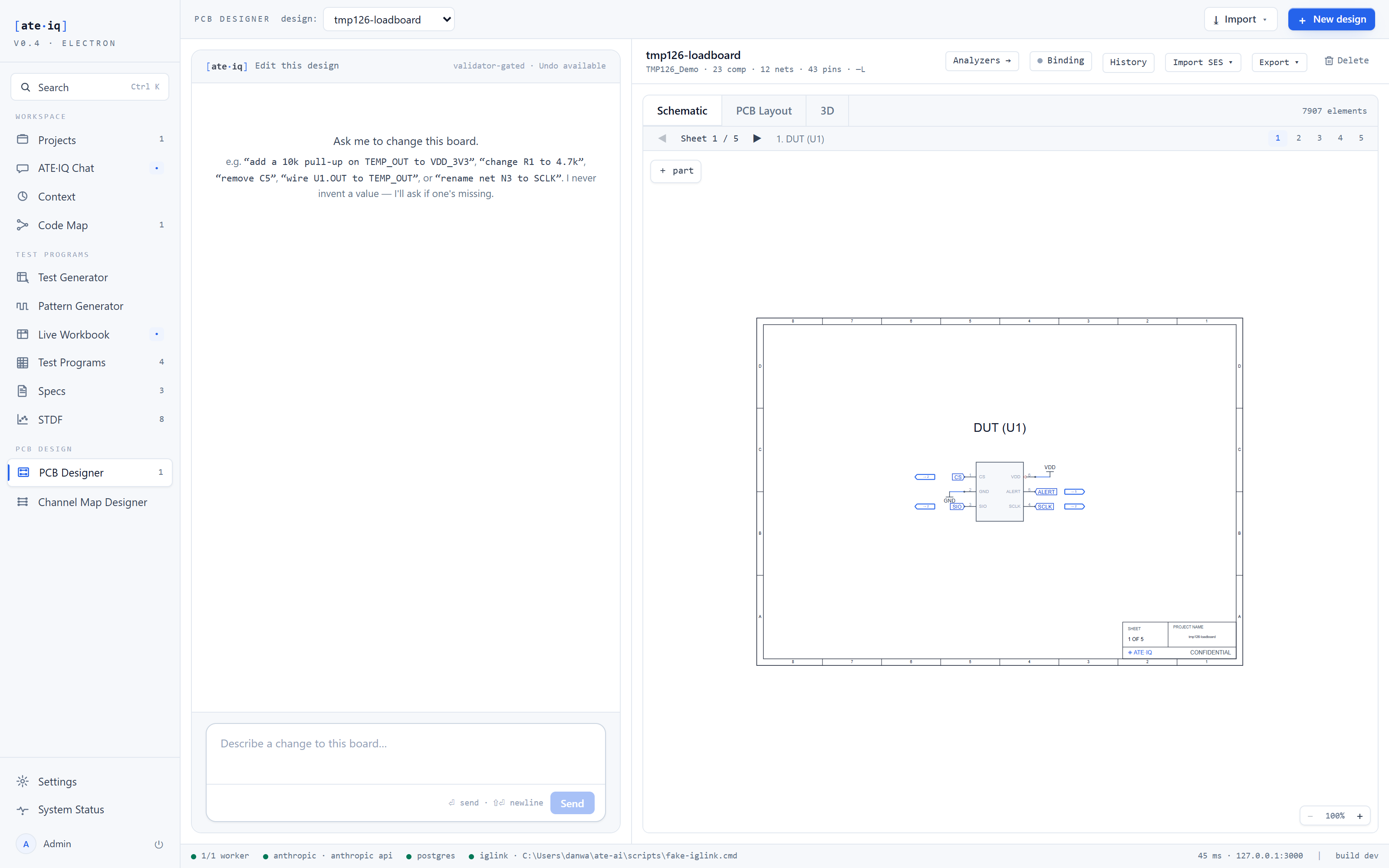Image resolution: width=1389 pixels, height=868 pixels.
Task: Click the 'Undo available' text
Action: click(572, 66)
